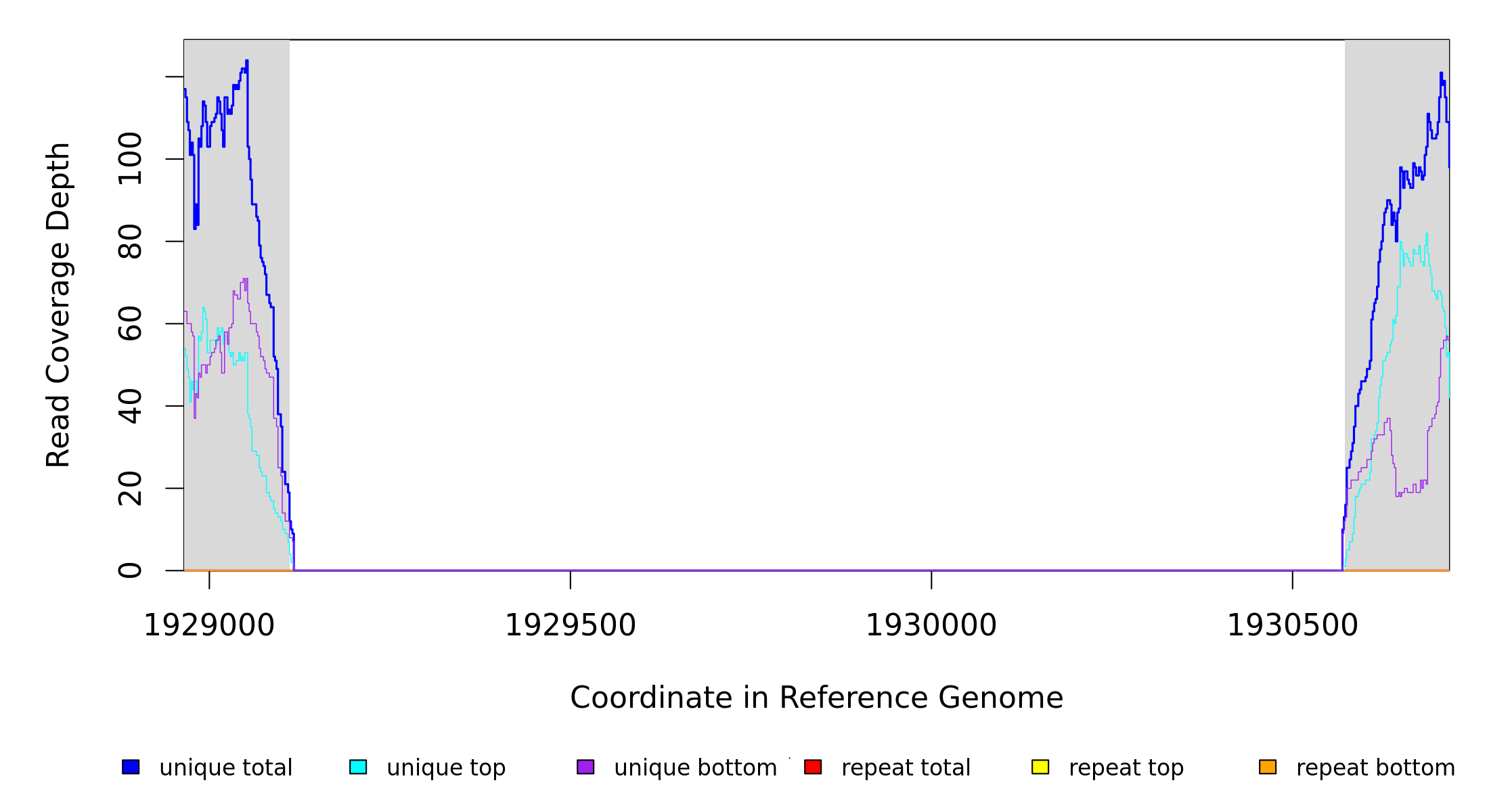Click the 60 y-axis tick label

130,323
